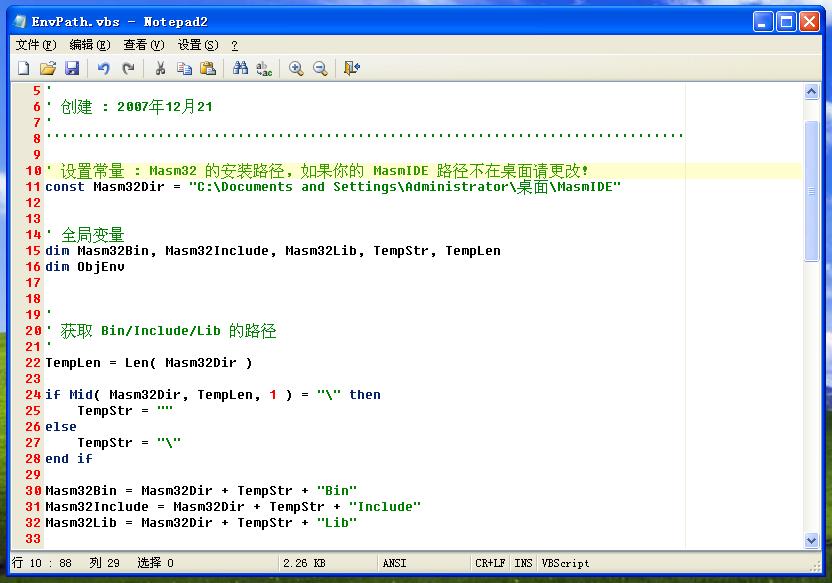Open a file with the folder icon
Screen dimensions: 832x583
tap(48, 68)
